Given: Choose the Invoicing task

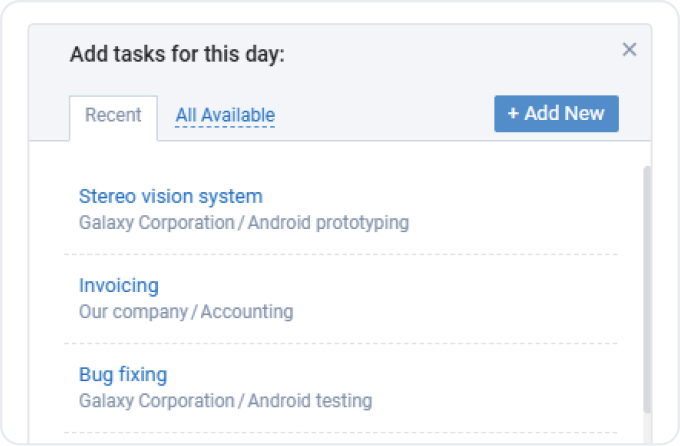Looking at the screenshot, I should click(118, 285).
